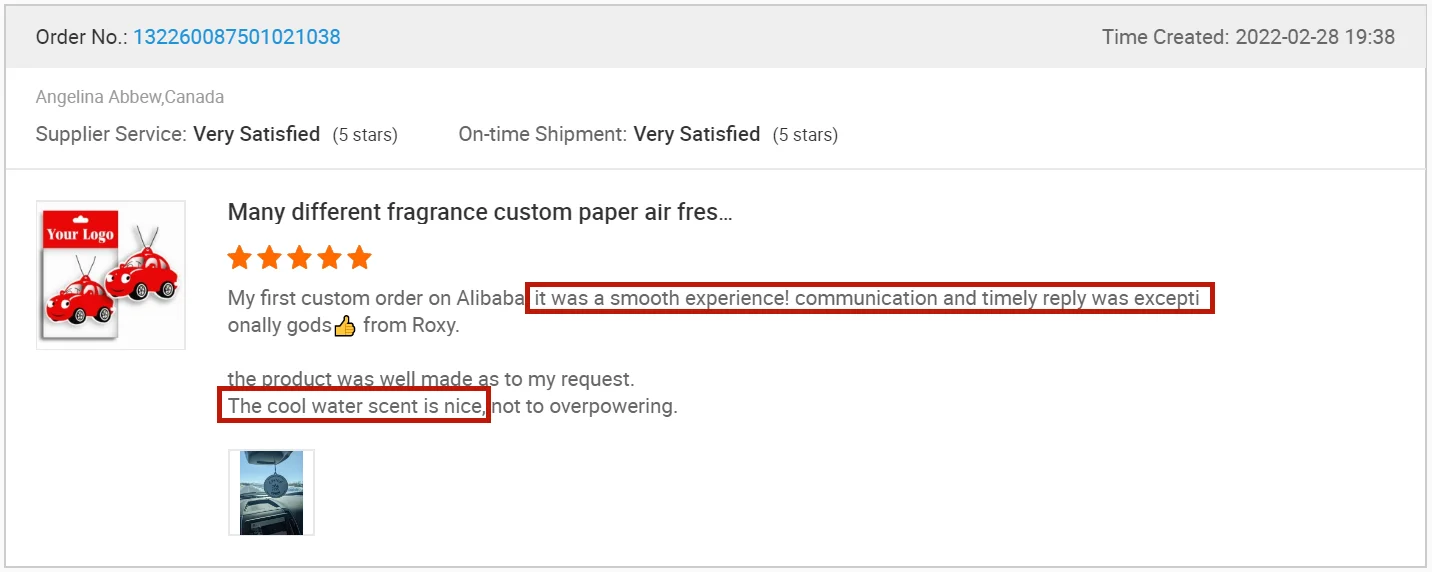Click '(5 stars)' beside On-time Shipment

coord(805,134)
